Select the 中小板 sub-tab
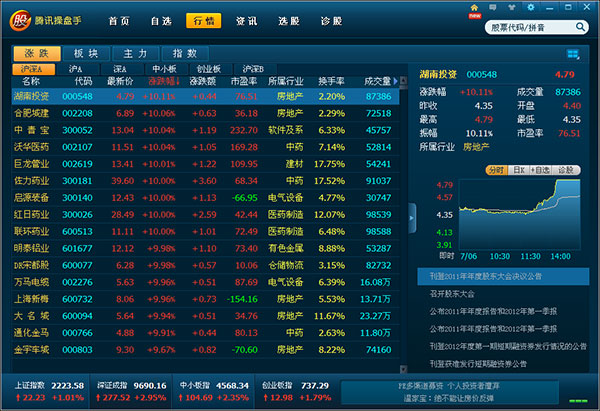Viewport: 600px width, 411px height. point(165,69)
